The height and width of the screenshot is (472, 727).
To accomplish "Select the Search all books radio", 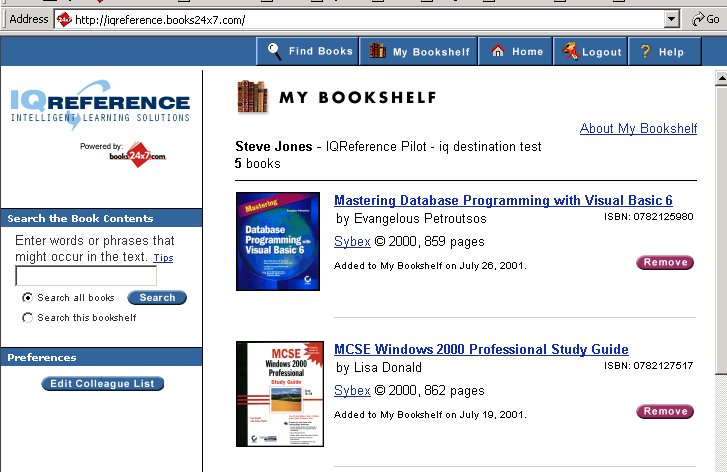I will pos(27,298).
